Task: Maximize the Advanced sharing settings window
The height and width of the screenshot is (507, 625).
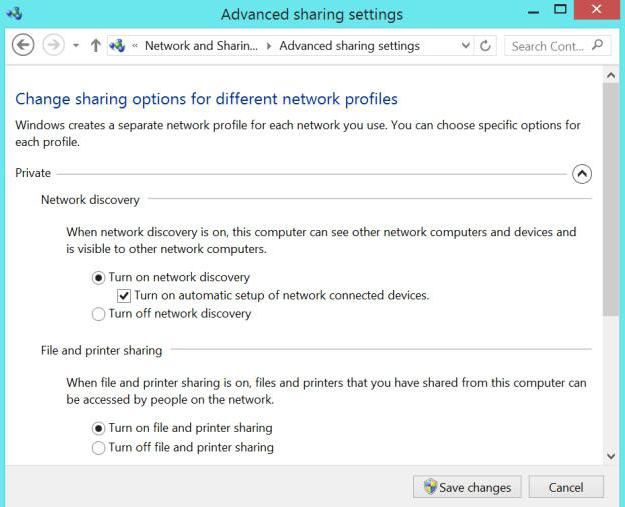Action: click(x=560, y=10)
